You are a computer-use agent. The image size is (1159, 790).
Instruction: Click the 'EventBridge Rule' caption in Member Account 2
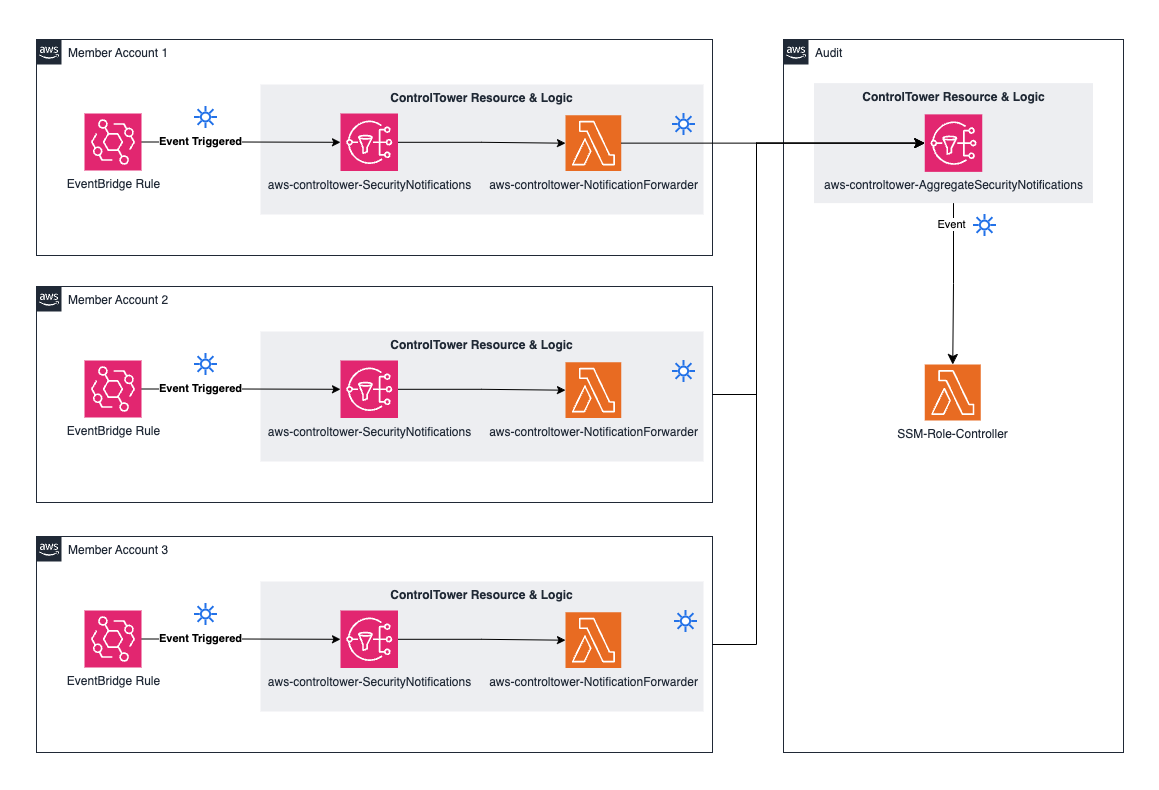point(113,430)
